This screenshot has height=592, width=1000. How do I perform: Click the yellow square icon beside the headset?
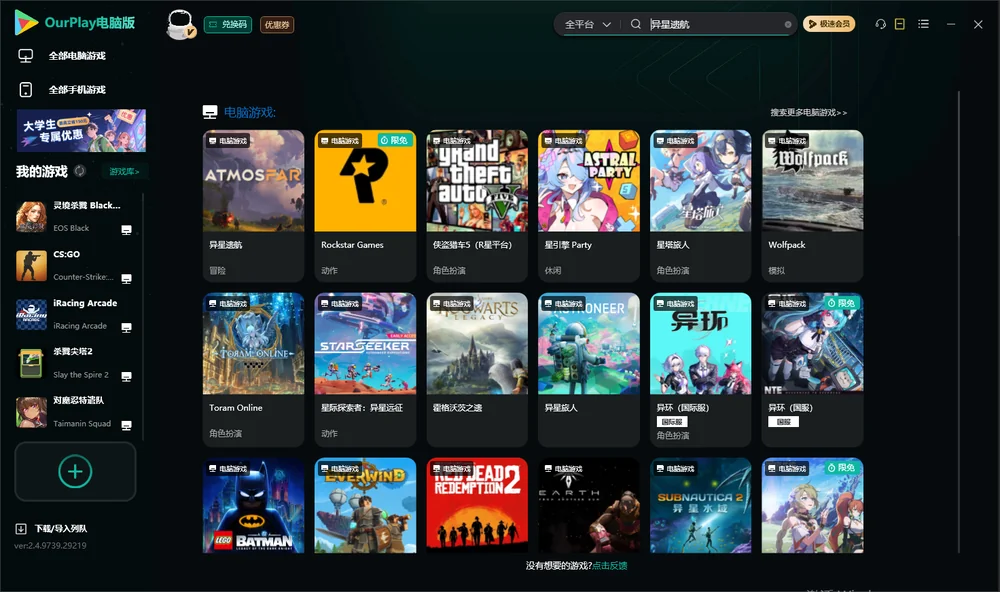click(x=900, y=24)
